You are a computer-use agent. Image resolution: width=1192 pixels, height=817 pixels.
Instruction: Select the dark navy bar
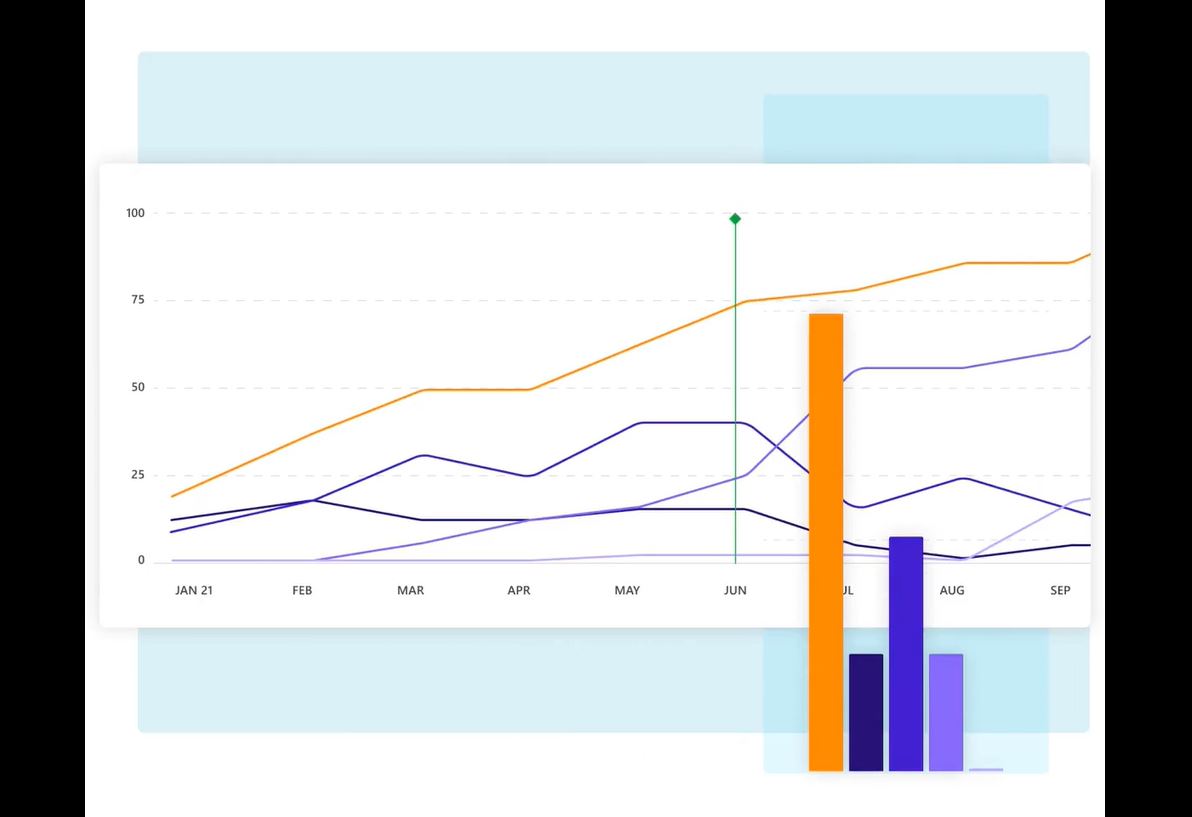(864, 710)
